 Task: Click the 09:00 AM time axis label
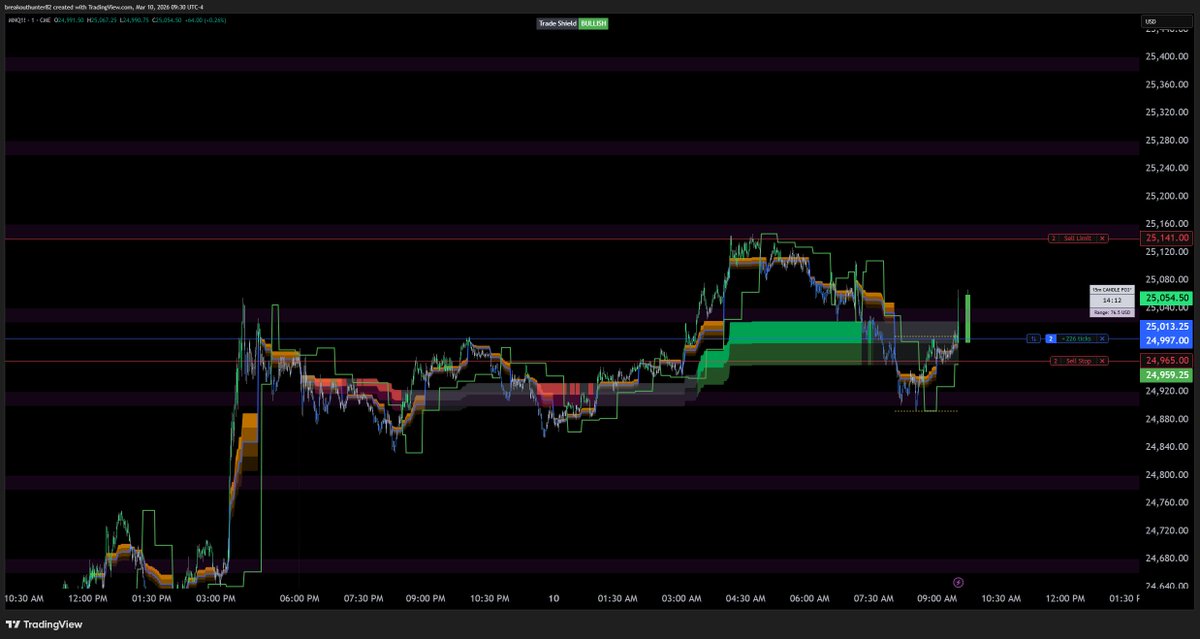click(937, 598)
